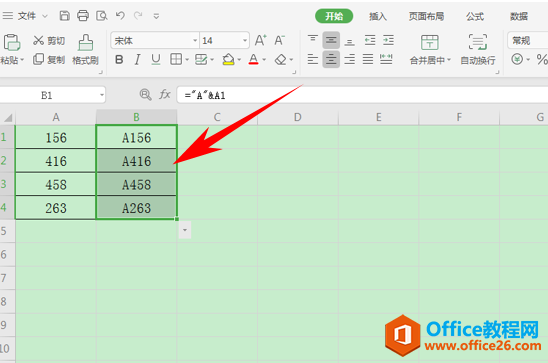The width and height of the screenshot is (548, 363).
Task: Decrease indent icon
Action: [370, 40]
